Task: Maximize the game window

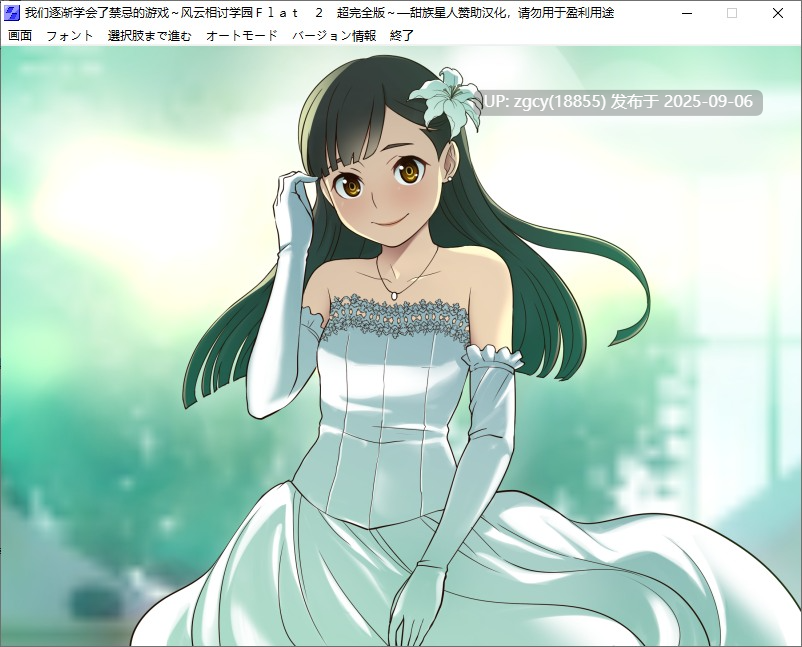Action: tap(732, 13)
